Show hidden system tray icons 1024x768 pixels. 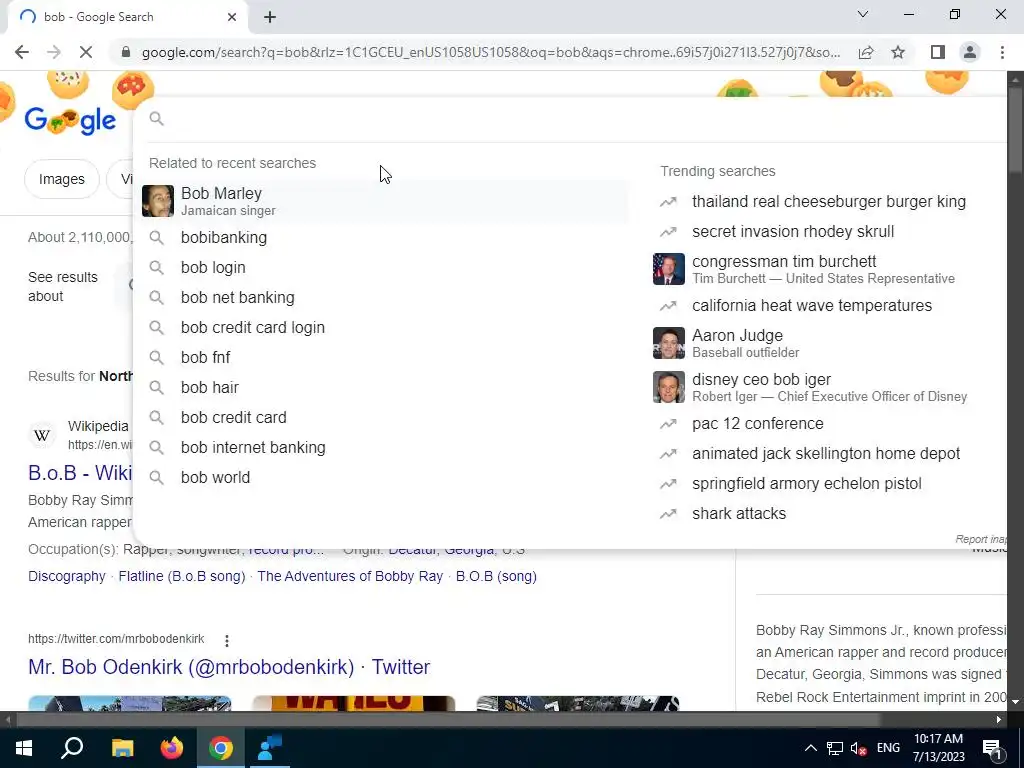810,748
